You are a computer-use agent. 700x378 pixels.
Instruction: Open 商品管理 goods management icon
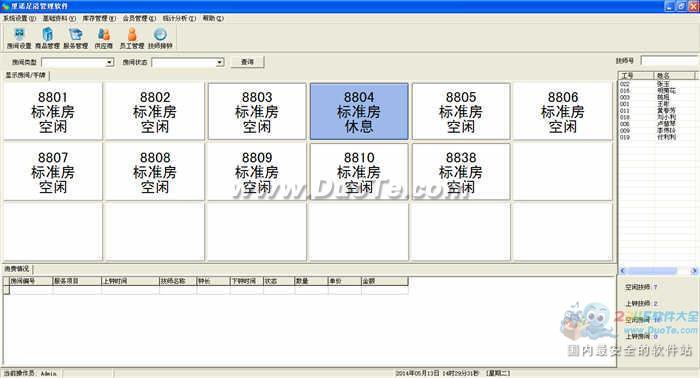(x=47, y=38)
